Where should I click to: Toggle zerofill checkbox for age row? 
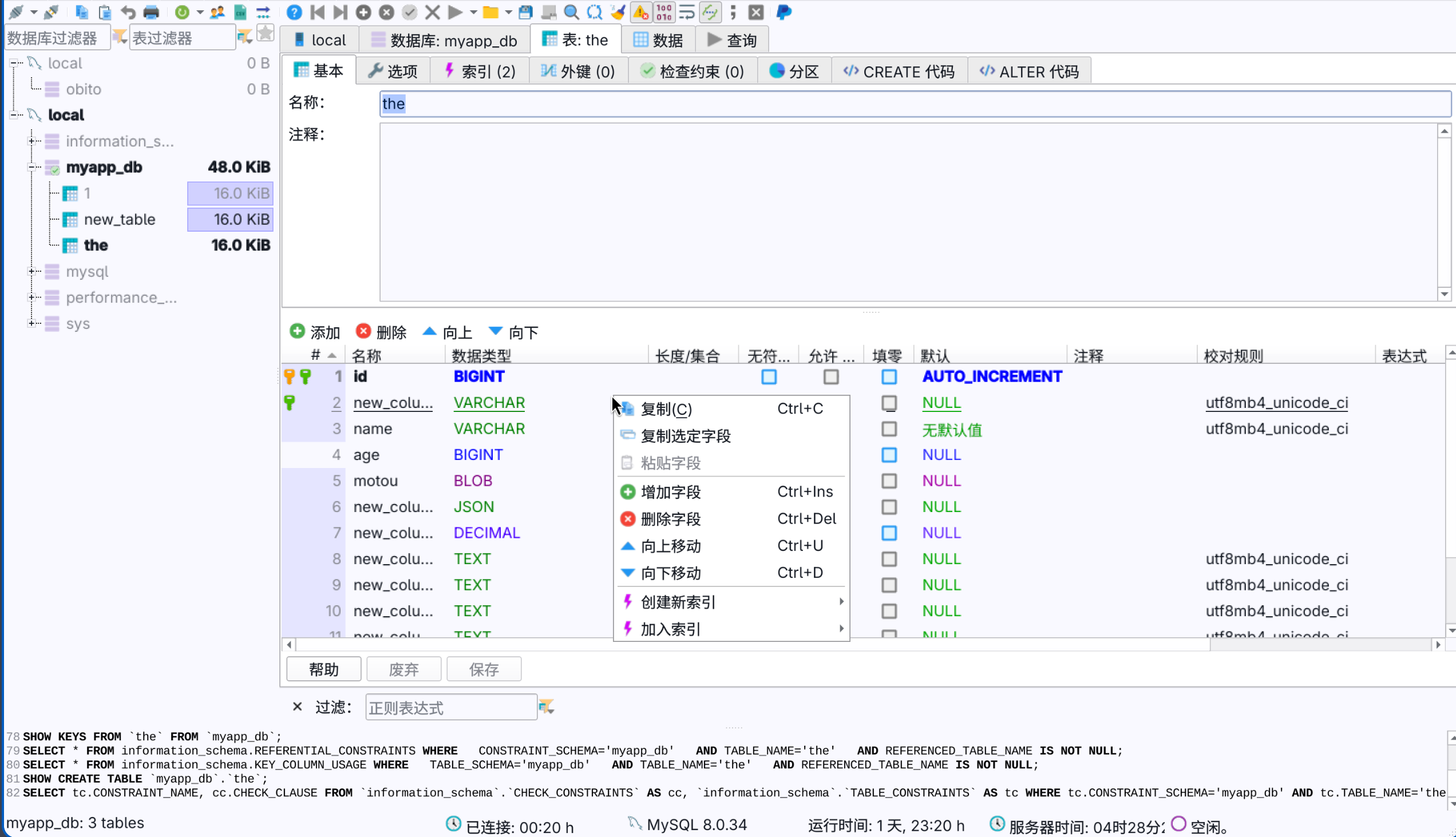click(889, 455)
